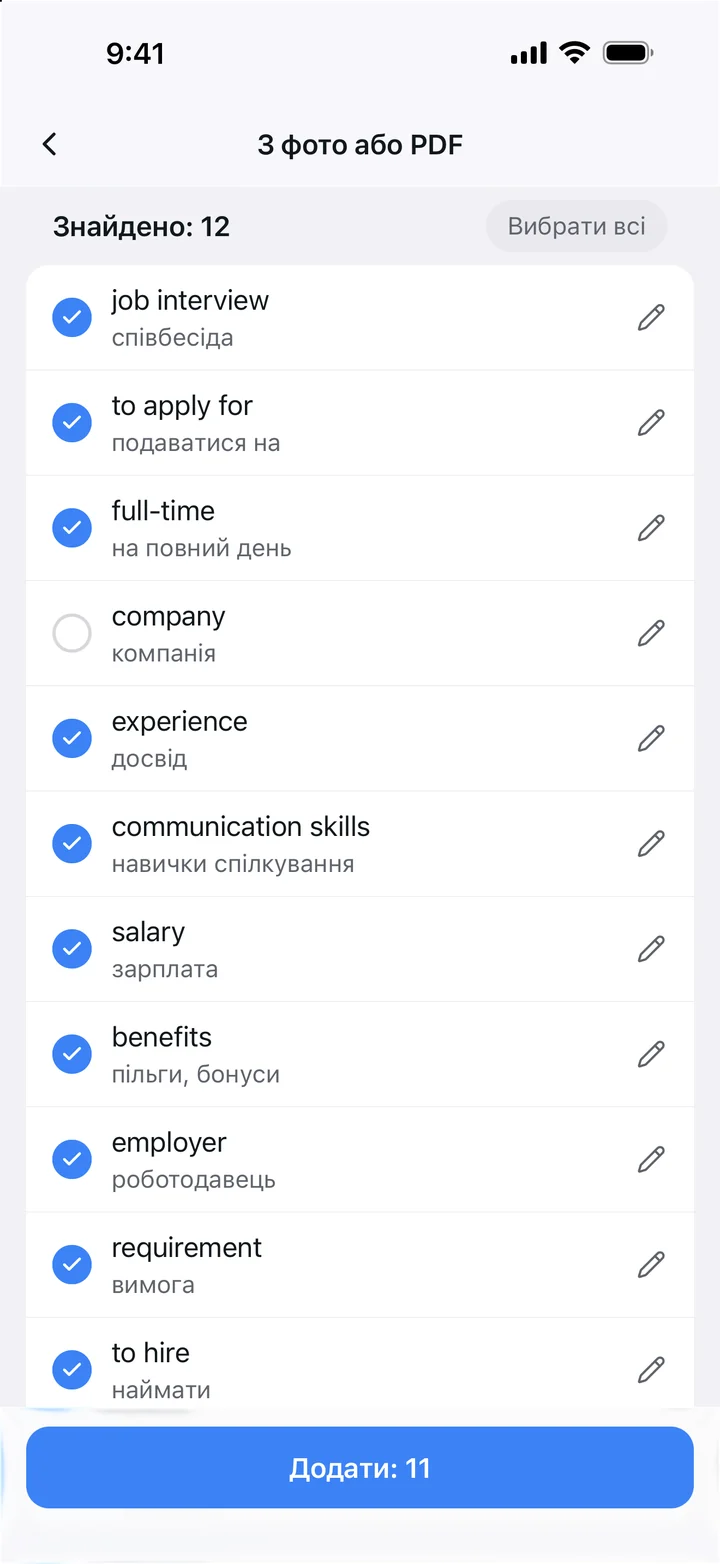Screen dimensions: 720x1564
Task: Open the pencil editor for 'to apply for'
Action: pos(651,422)
